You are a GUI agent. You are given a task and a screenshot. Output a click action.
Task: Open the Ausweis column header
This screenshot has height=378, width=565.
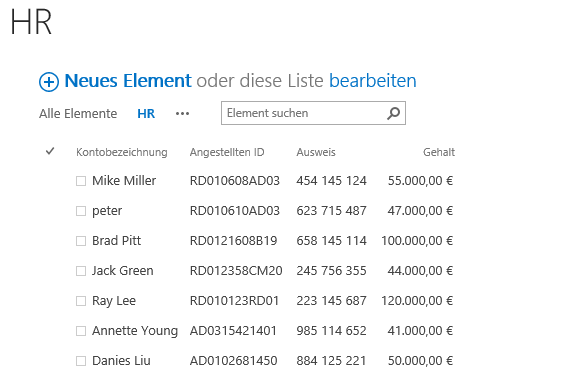pos(316,152)
